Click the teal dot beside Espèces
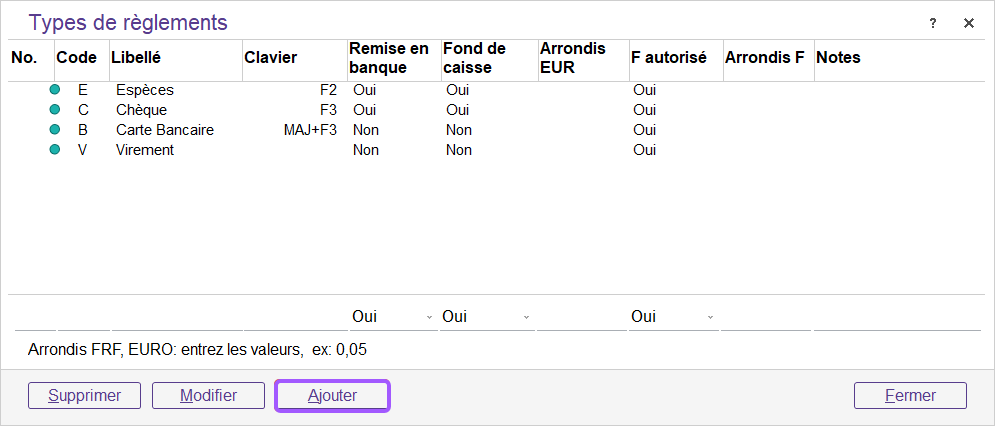This screenshot has height=426, width=995. [x=55, y=90]
